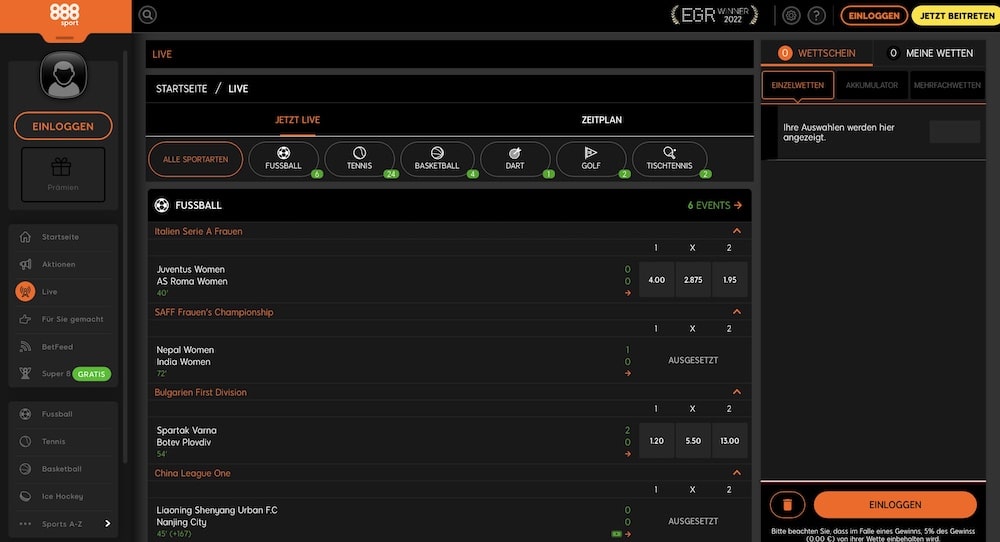Collapse the Bulgarien First Division section
This screenshot has height=542, width=1000.
pyautogui.click(x=737, y=392)
